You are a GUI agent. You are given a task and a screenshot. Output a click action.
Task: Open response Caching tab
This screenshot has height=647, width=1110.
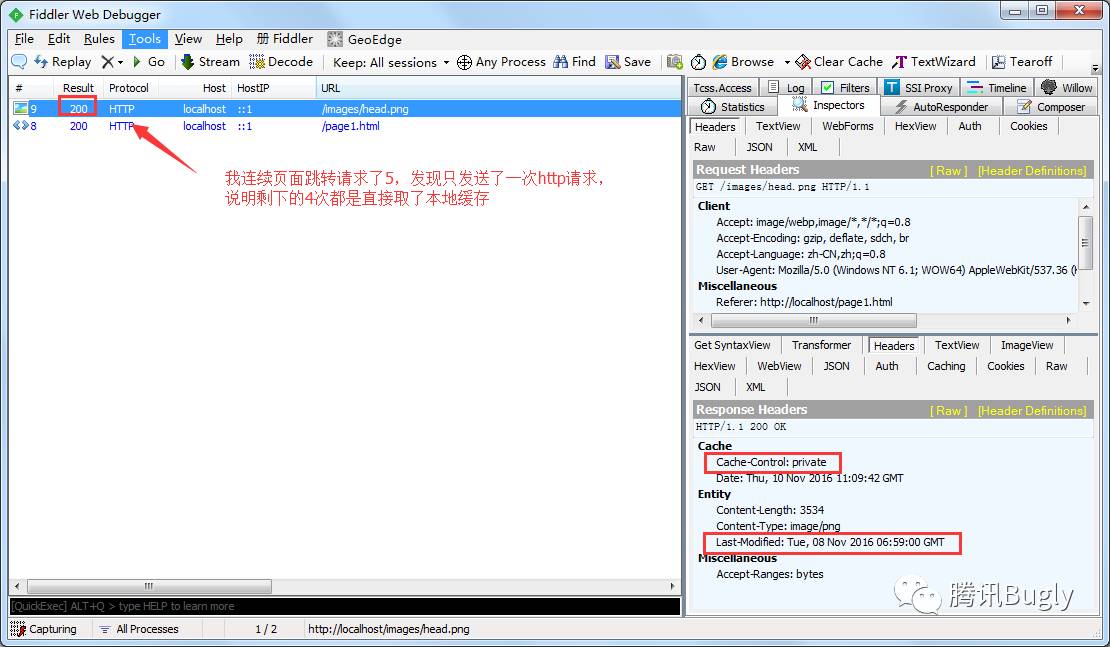point(946,366)
